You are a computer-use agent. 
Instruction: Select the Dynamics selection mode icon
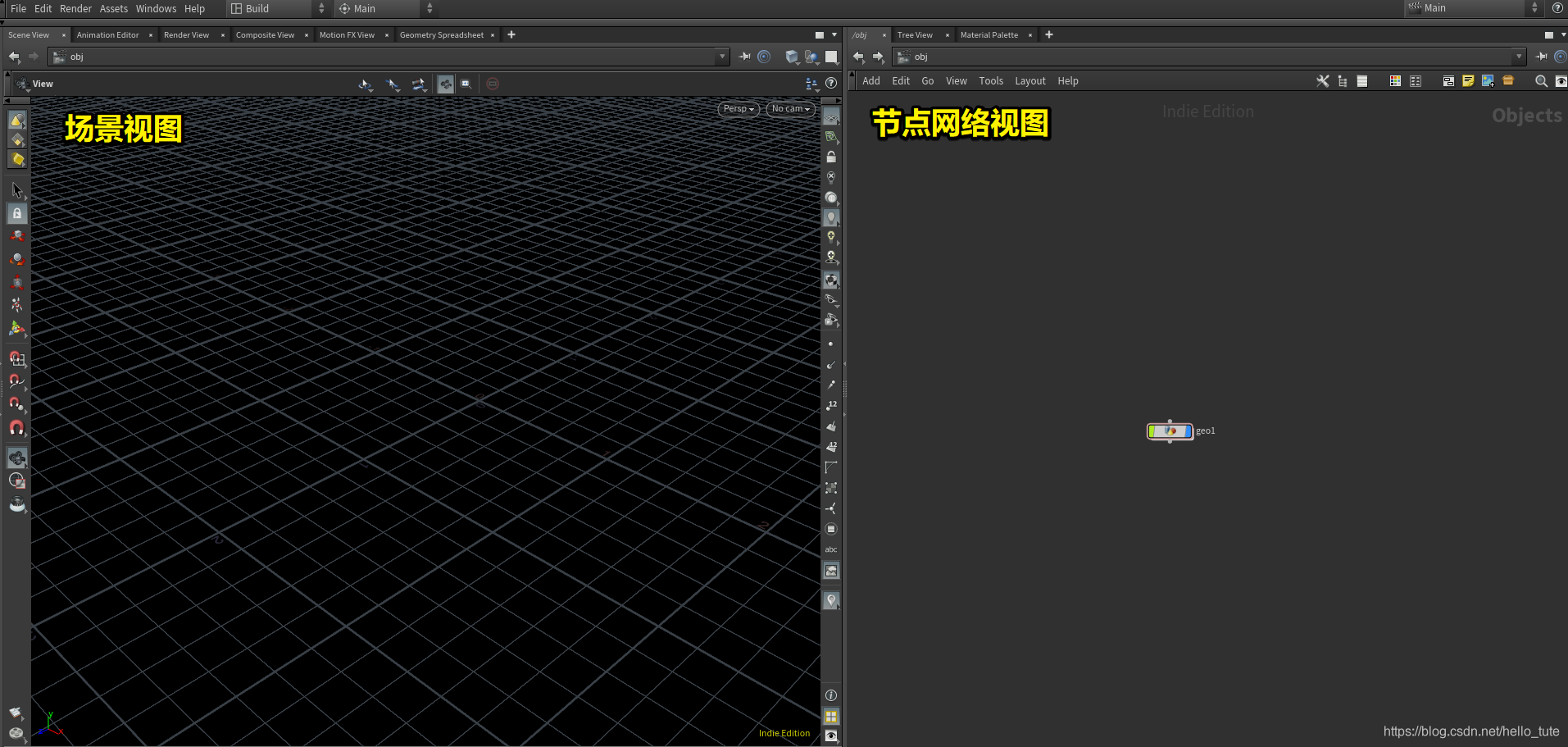click(16, 160)
